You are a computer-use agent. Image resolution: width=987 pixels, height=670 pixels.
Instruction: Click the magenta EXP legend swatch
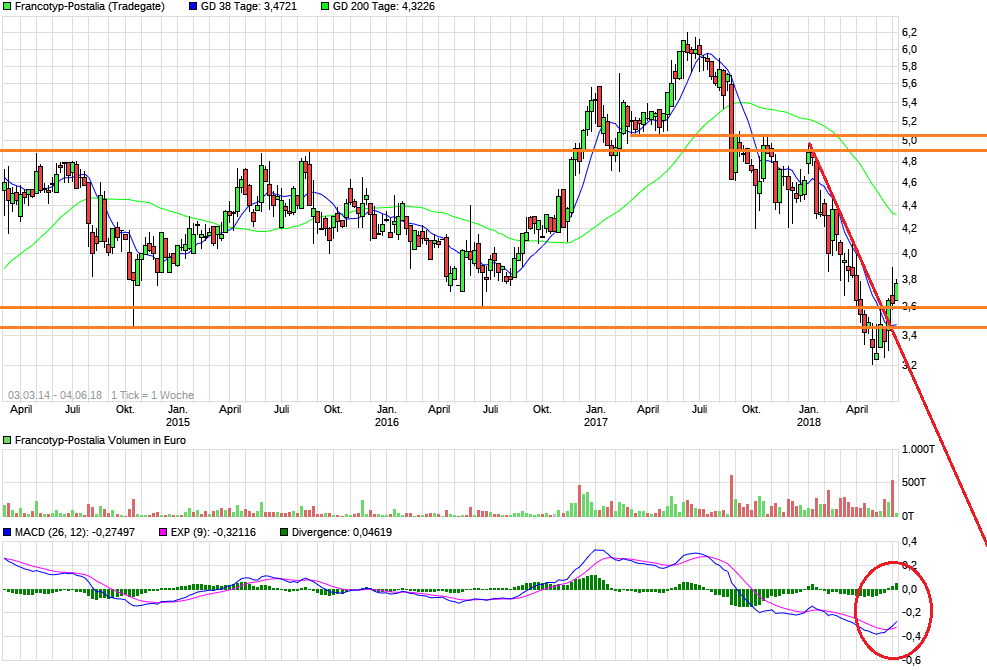[163, 532]
